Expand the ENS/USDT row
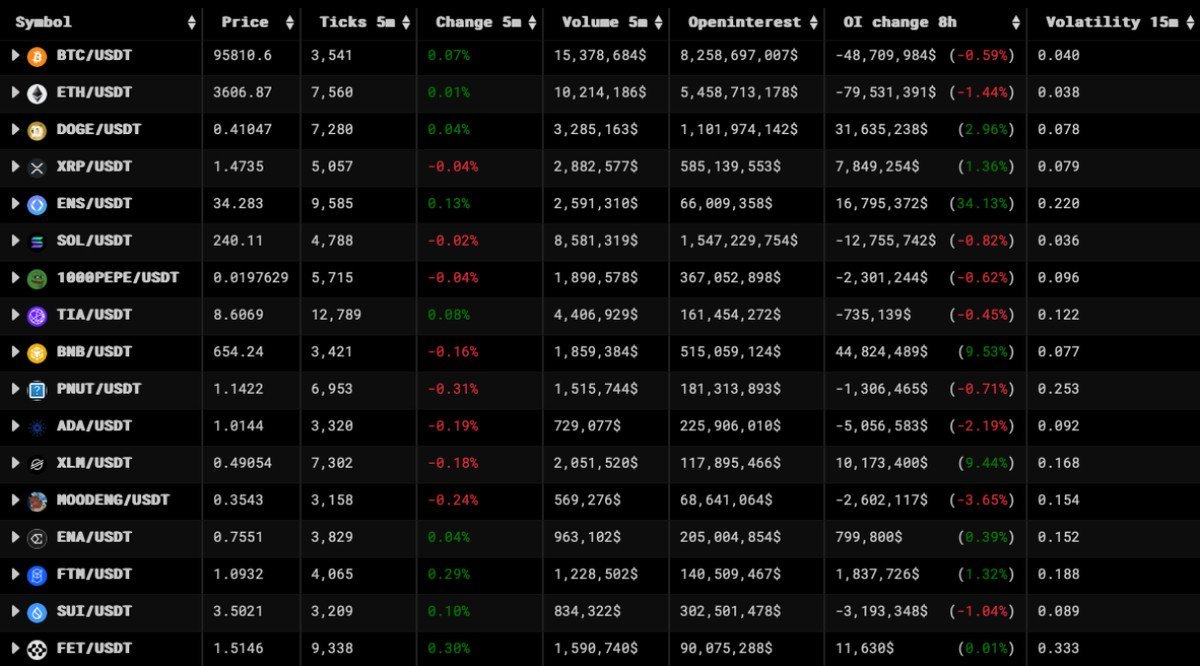 pos(15,203)
